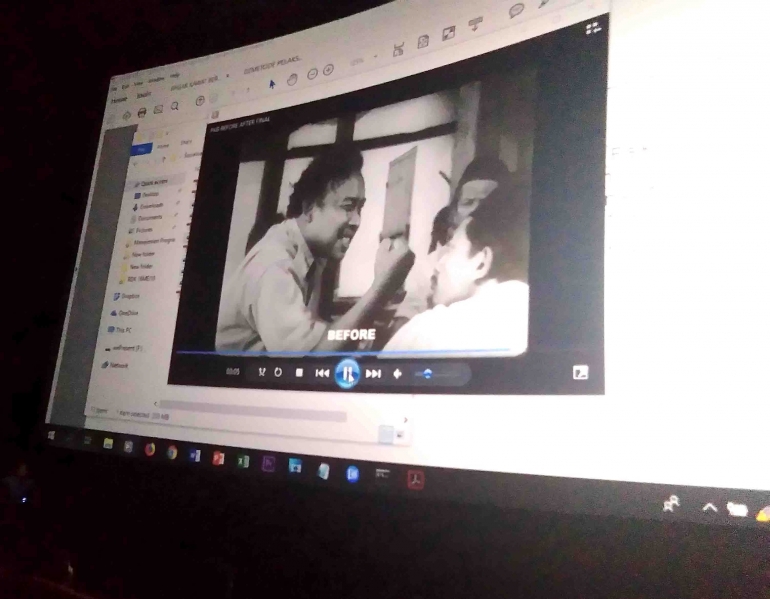Viewport: 770px width, 599px height.
Task: Select the hand pan tool in PDF toolbar
Action: (x=292, y=79)
